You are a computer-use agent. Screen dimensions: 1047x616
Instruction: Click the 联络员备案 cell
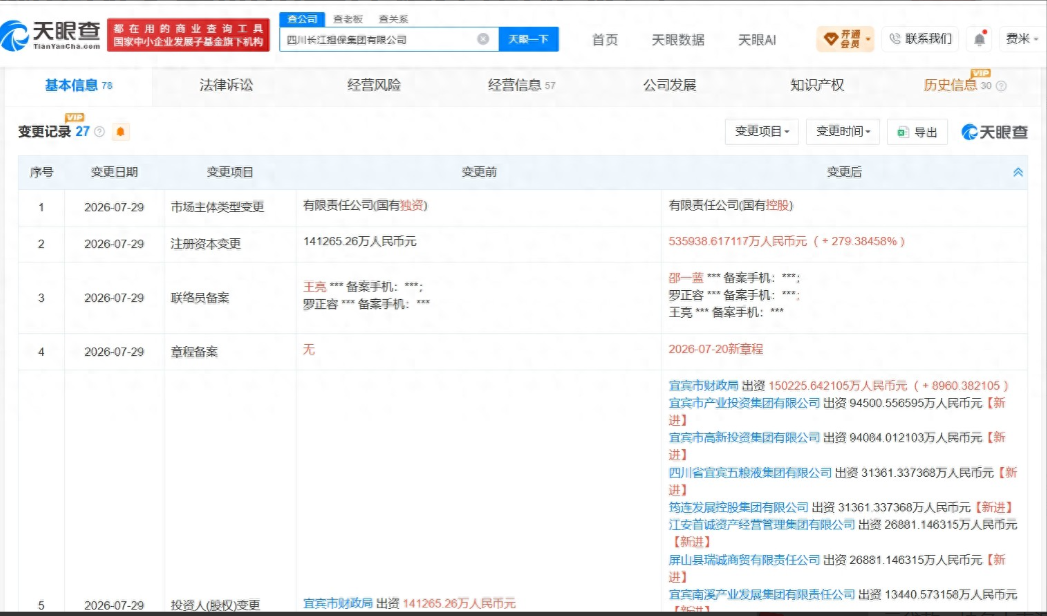pos(200,298)
